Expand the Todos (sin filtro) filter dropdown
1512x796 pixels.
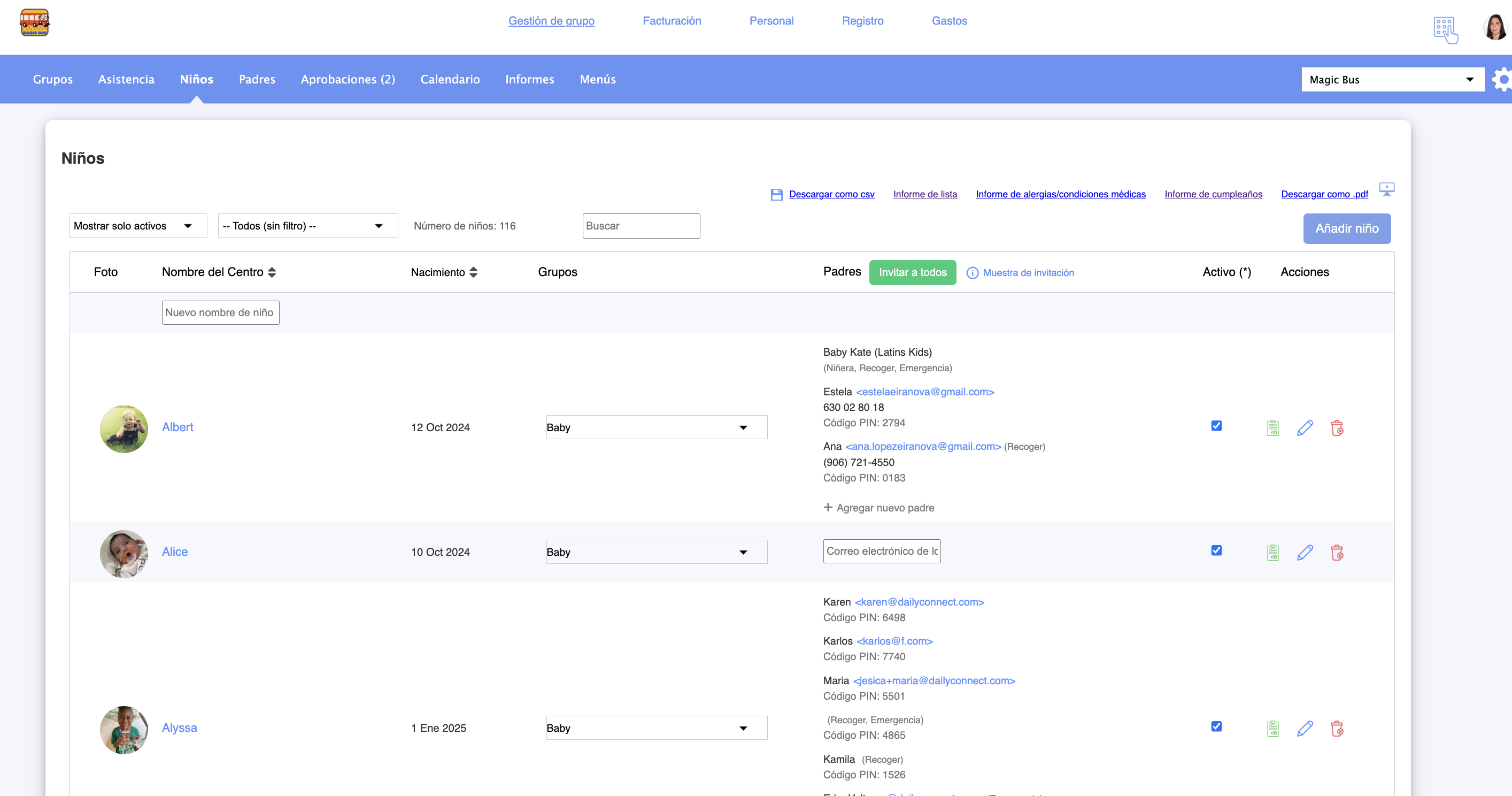pyautogui.click(x=307, y=226)
